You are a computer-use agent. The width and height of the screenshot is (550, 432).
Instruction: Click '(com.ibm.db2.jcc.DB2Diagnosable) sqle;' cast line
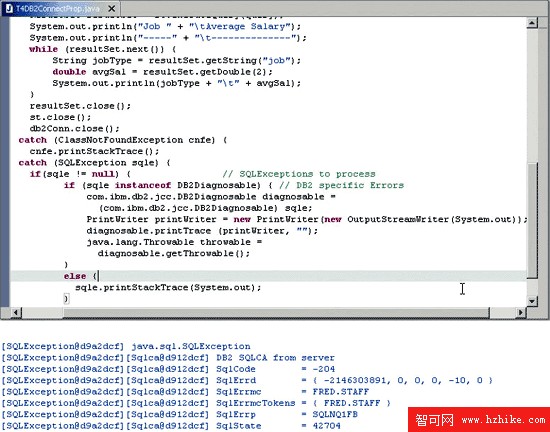pyautogui.click(x=205, y=208)
